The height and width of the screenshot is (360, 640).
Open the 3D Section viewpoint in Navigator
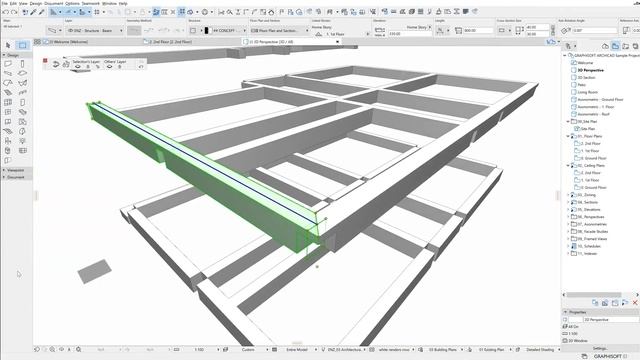point(586,78)
